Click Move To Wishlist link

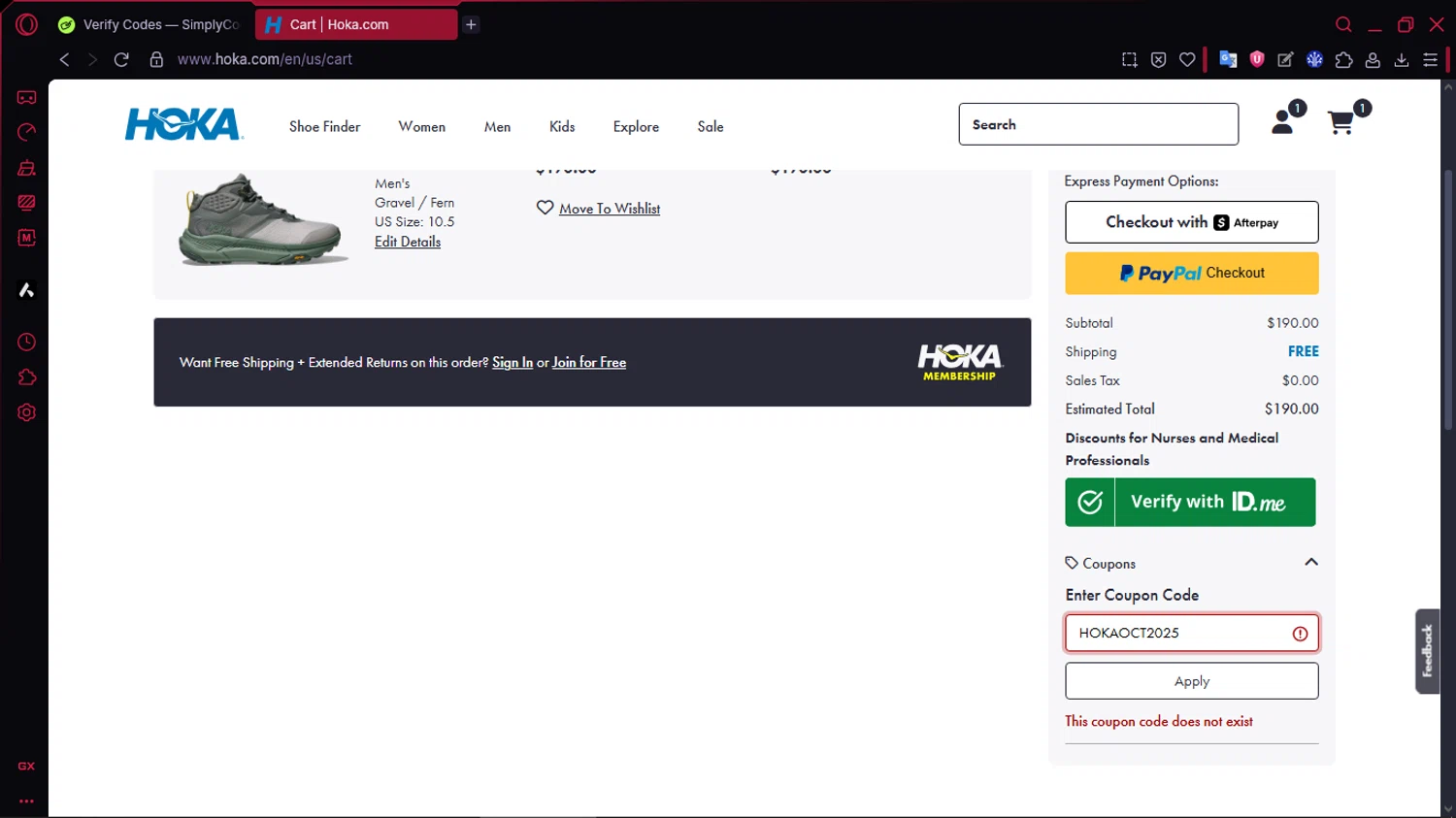[610, 209]
